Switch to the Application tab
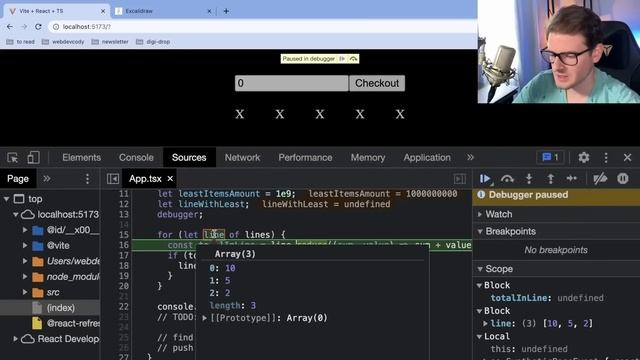This screenshot has width=640, height=360. click(427, 158)
